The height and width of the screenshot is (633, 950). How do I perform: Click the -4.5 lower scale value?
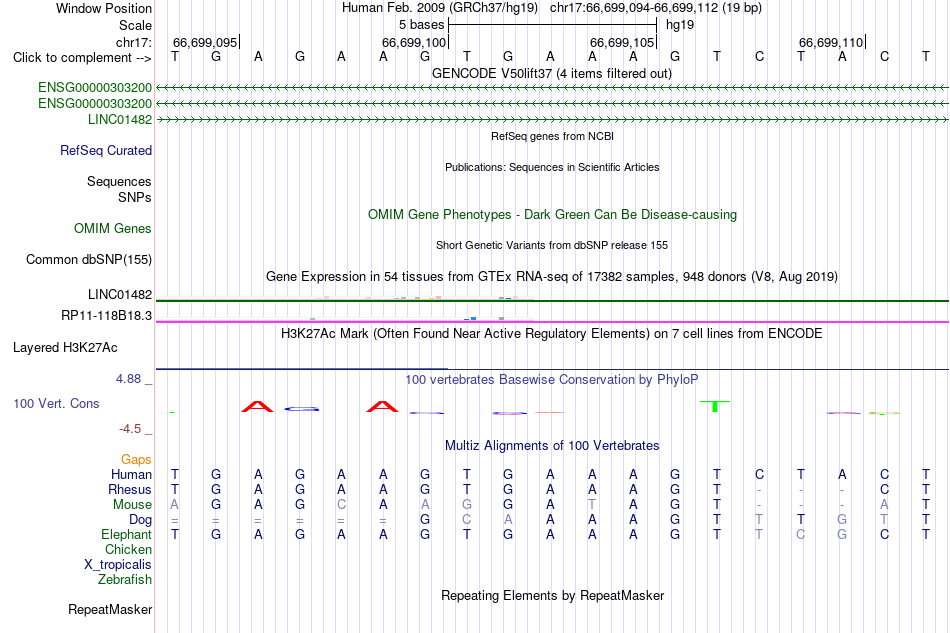[x=130, y=429]
